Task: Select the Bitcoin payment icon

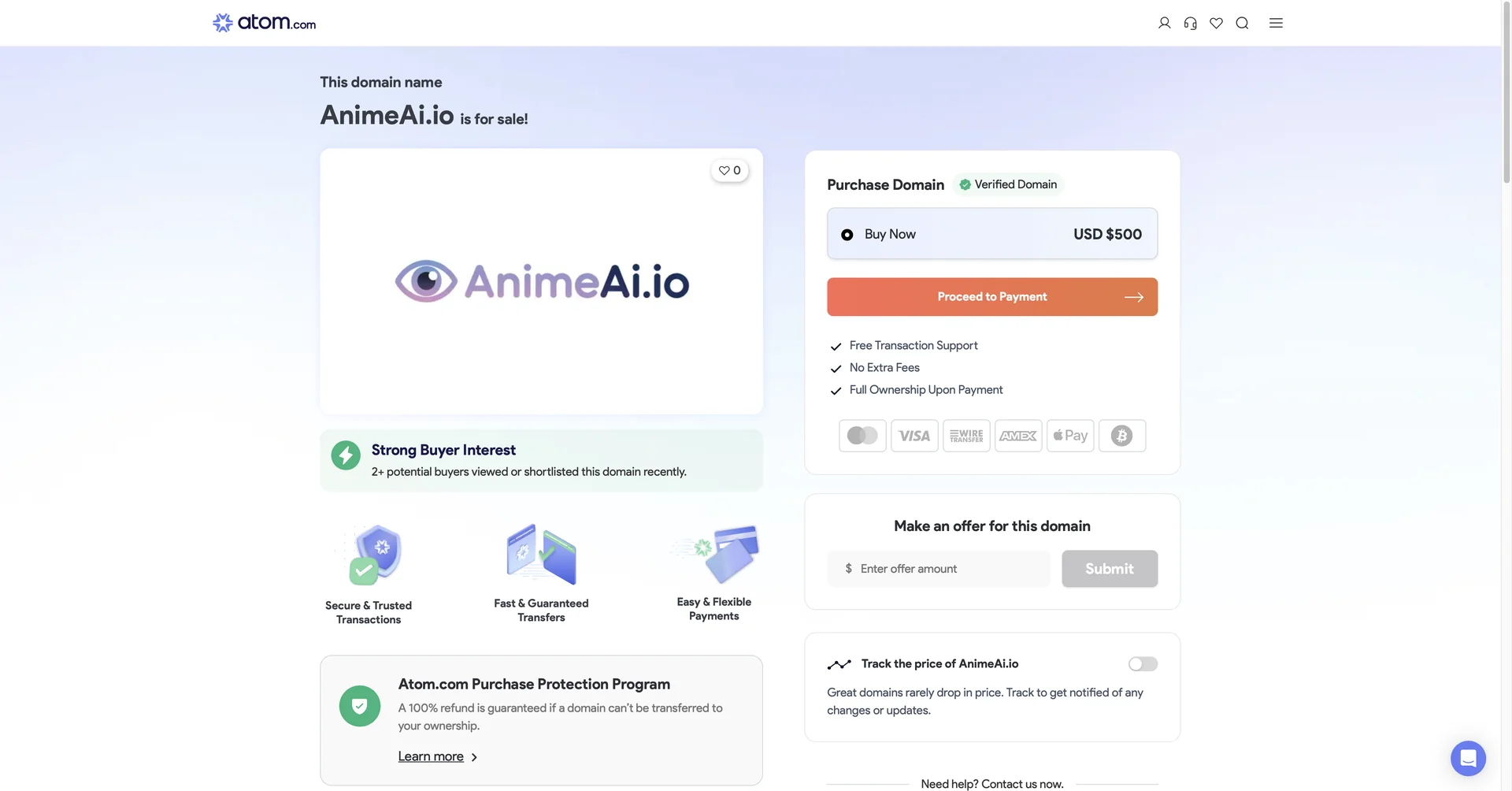Action: pos(1121,436)
